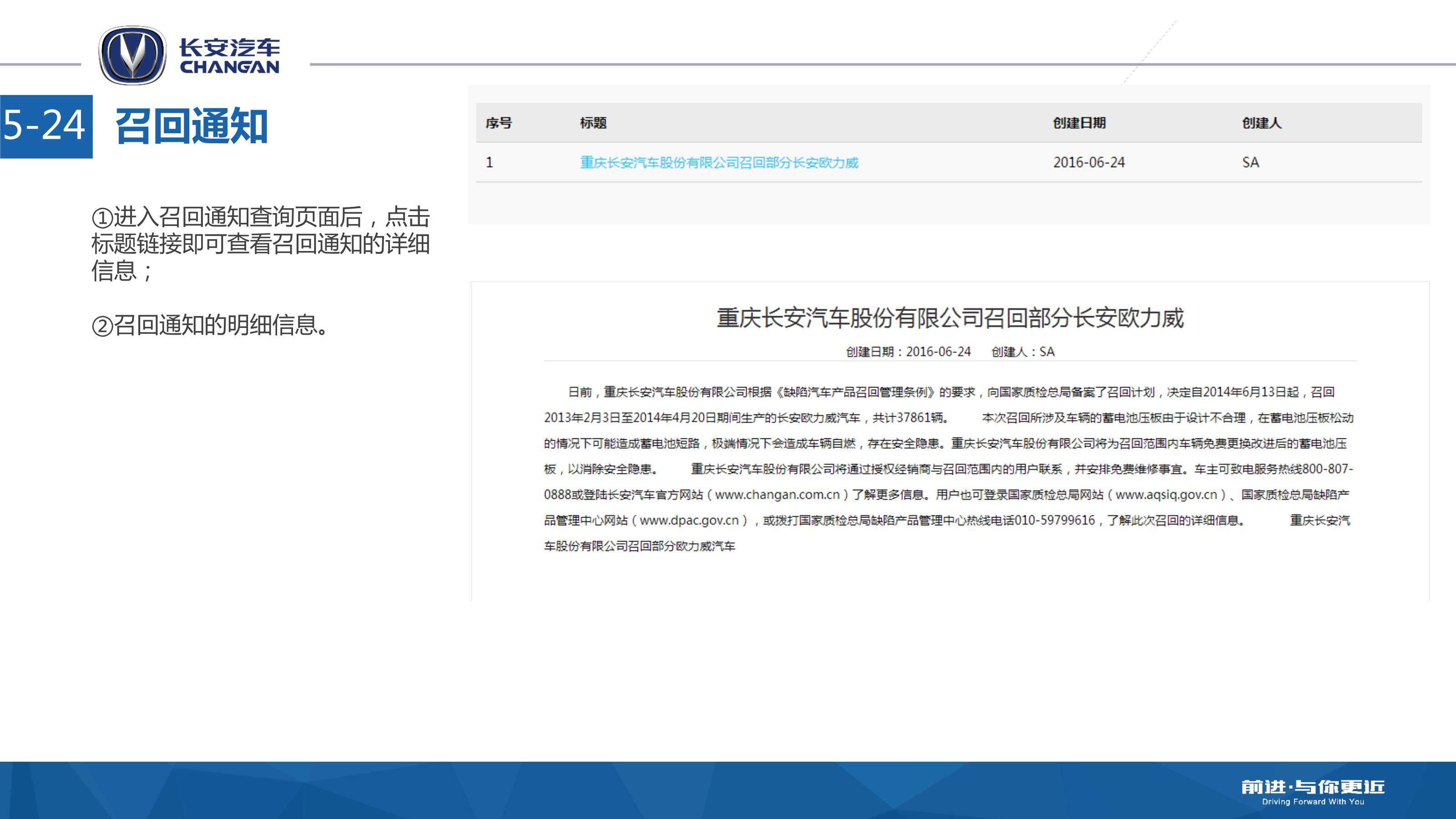Click www.changan.com.cn URL in notice body
1456x819 pixels.
point(777,495)
